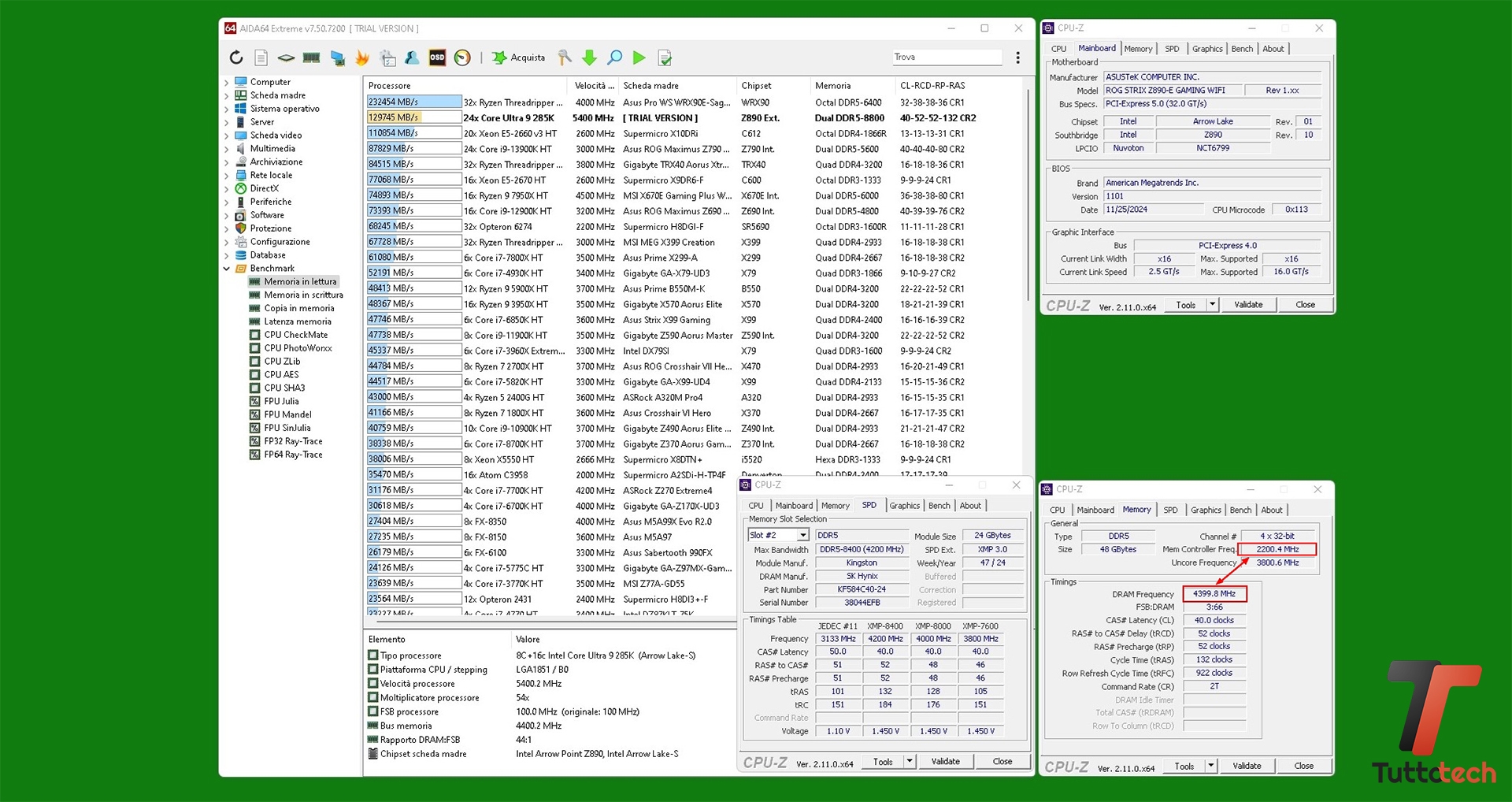Click the benchmark results vertical scrollbar

[1028, 197]
